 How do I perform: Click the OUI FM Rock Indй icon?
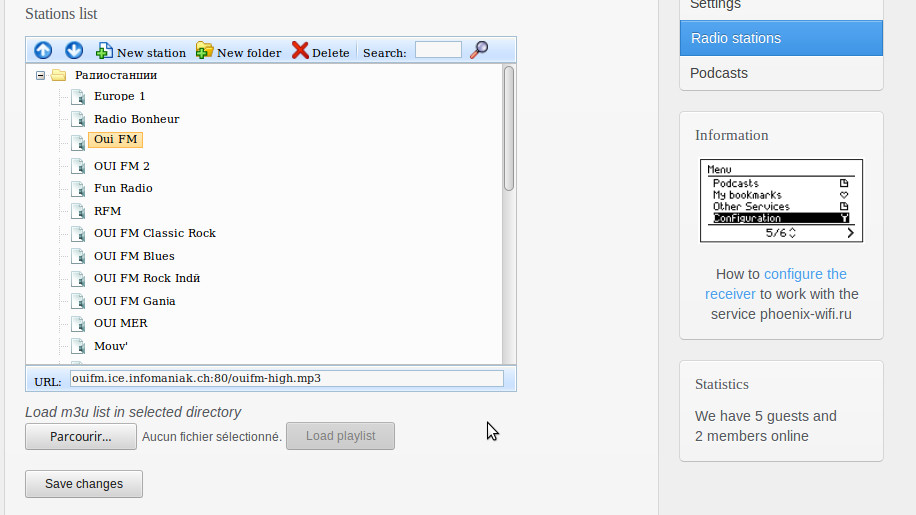pos(78,279)
